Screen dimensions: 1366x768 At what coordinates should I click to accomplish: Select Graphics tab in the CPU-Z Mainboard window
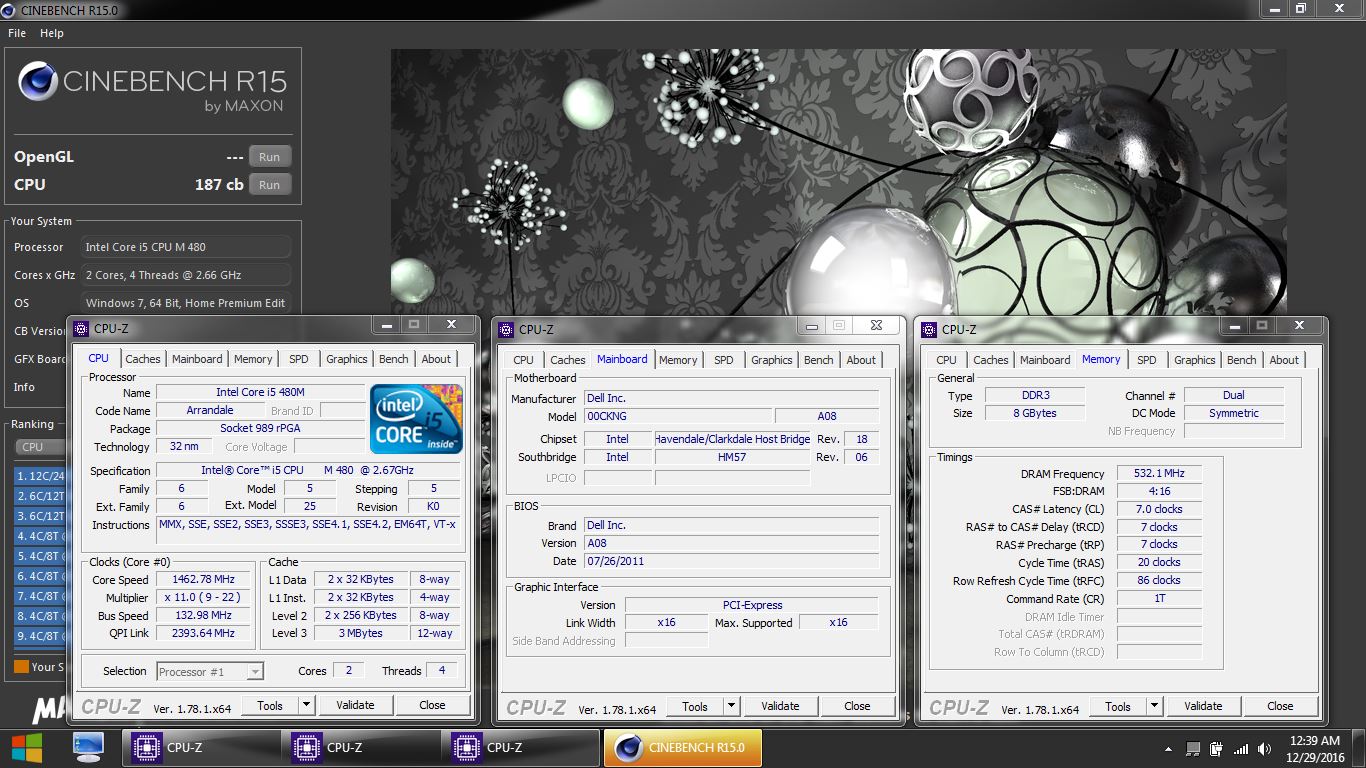click(x=772, y=360)
